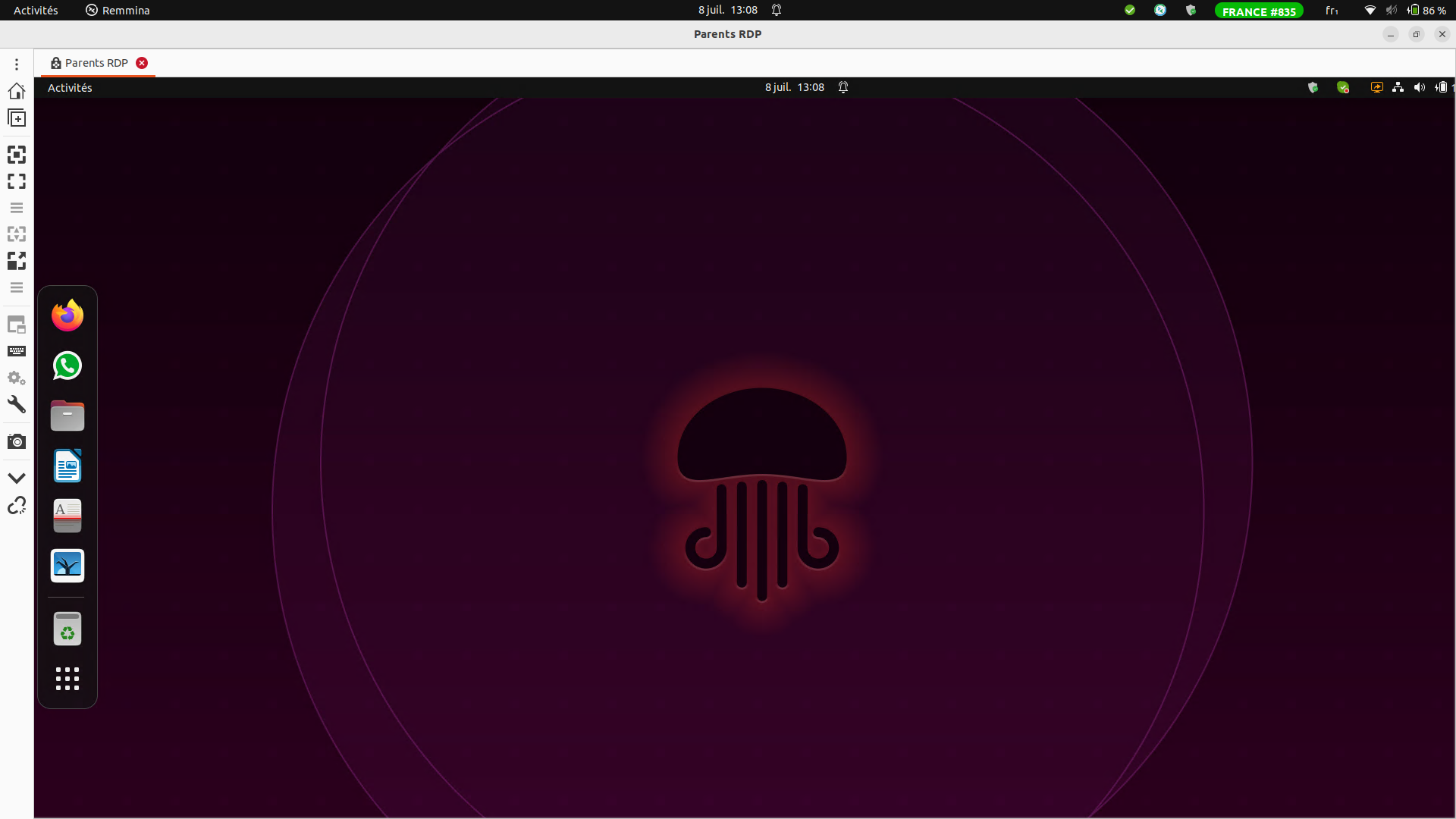The image size is (1456, 819).
Task: Open the Remmina app menu in top bar
Action: [118, 11]
